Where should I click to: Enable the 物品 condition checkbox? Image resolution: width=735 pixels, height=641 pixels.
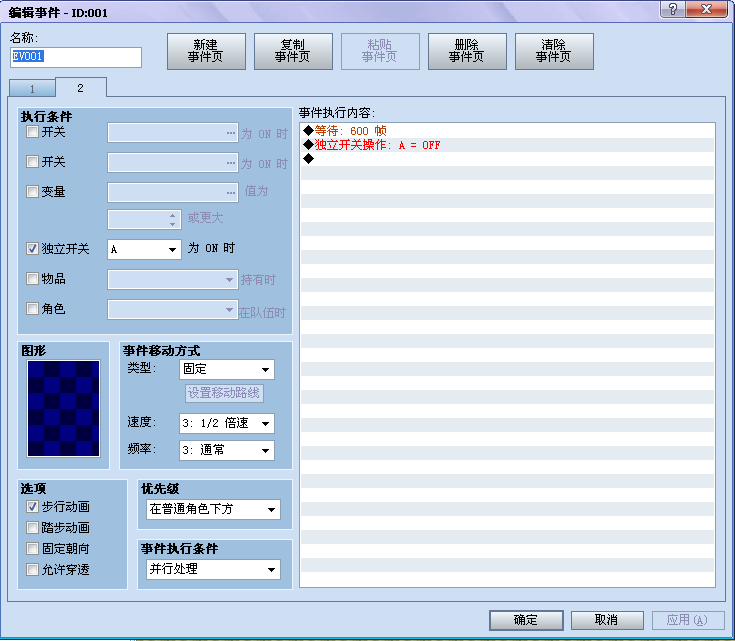click(32, 279)
